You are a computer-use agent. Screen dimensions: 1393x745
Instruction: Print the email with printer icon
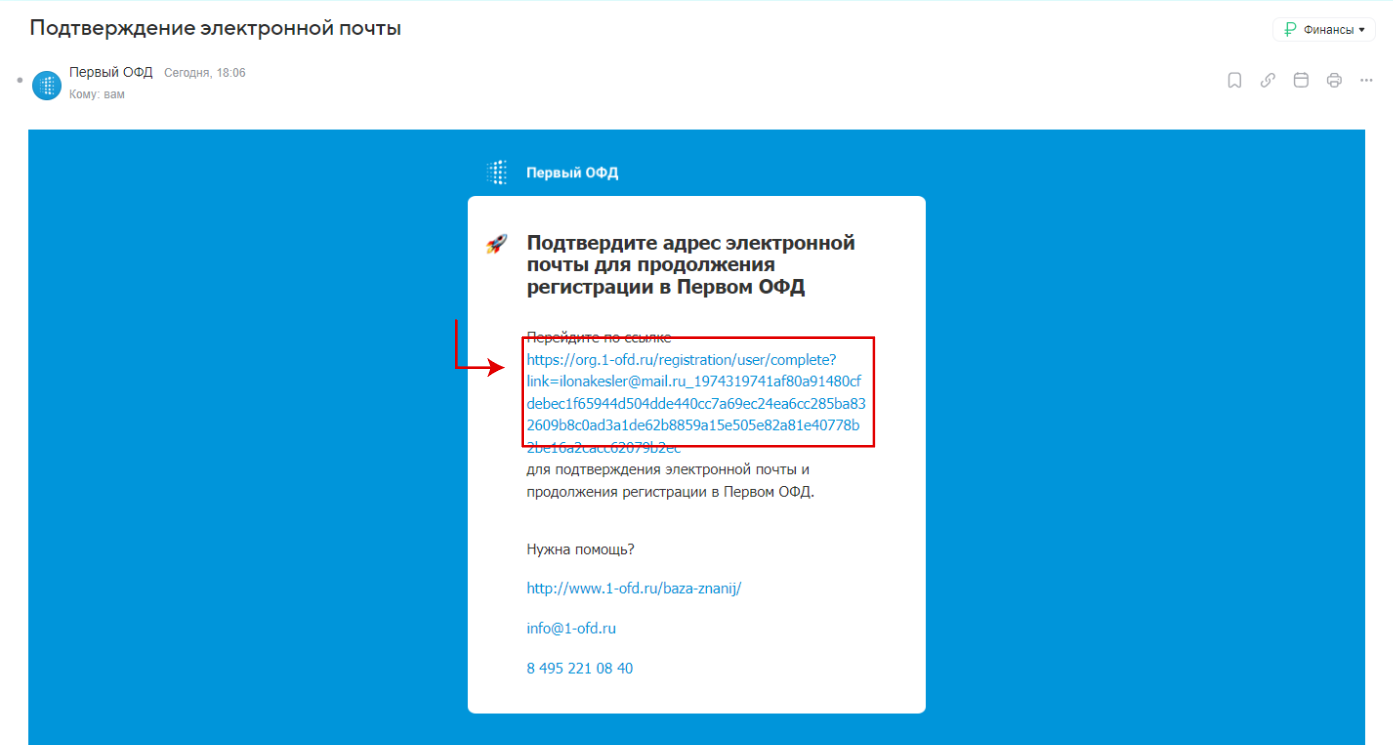(x=1334, y=81)
